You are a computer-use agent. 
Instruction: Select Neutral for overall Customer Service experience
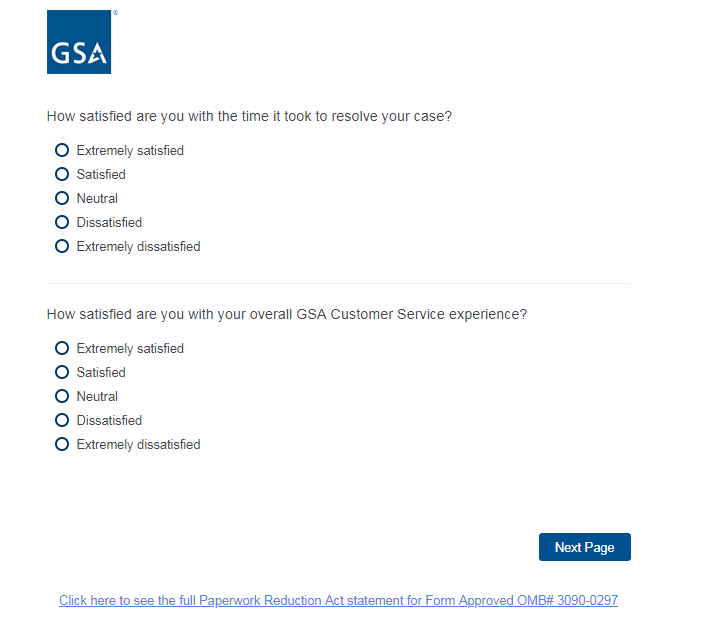tap(62, 396)
